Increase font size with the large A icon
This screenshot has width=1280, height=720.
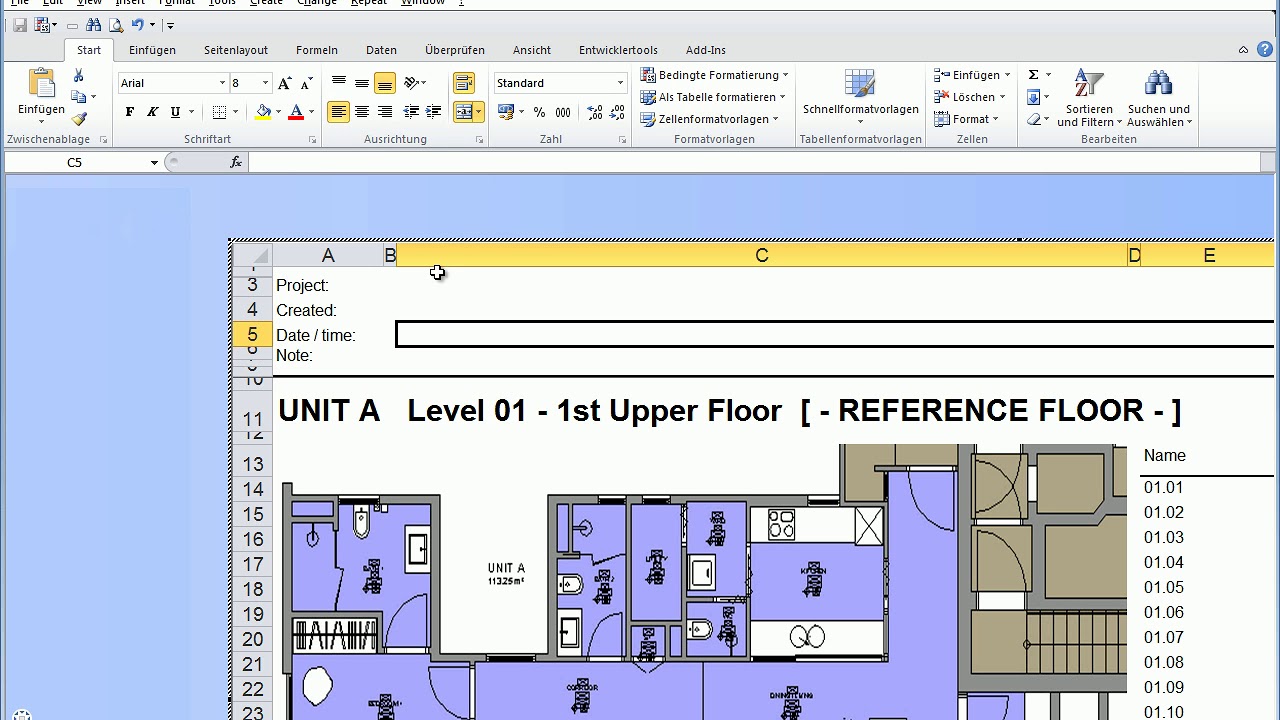tap(285, 83)
